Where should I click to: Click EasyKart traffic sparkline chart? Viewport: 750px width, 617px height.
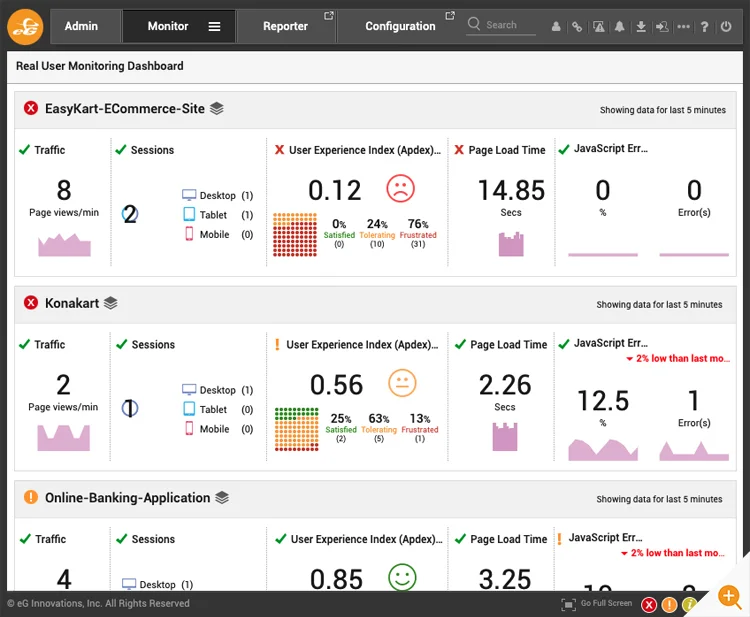coord(64,244)
